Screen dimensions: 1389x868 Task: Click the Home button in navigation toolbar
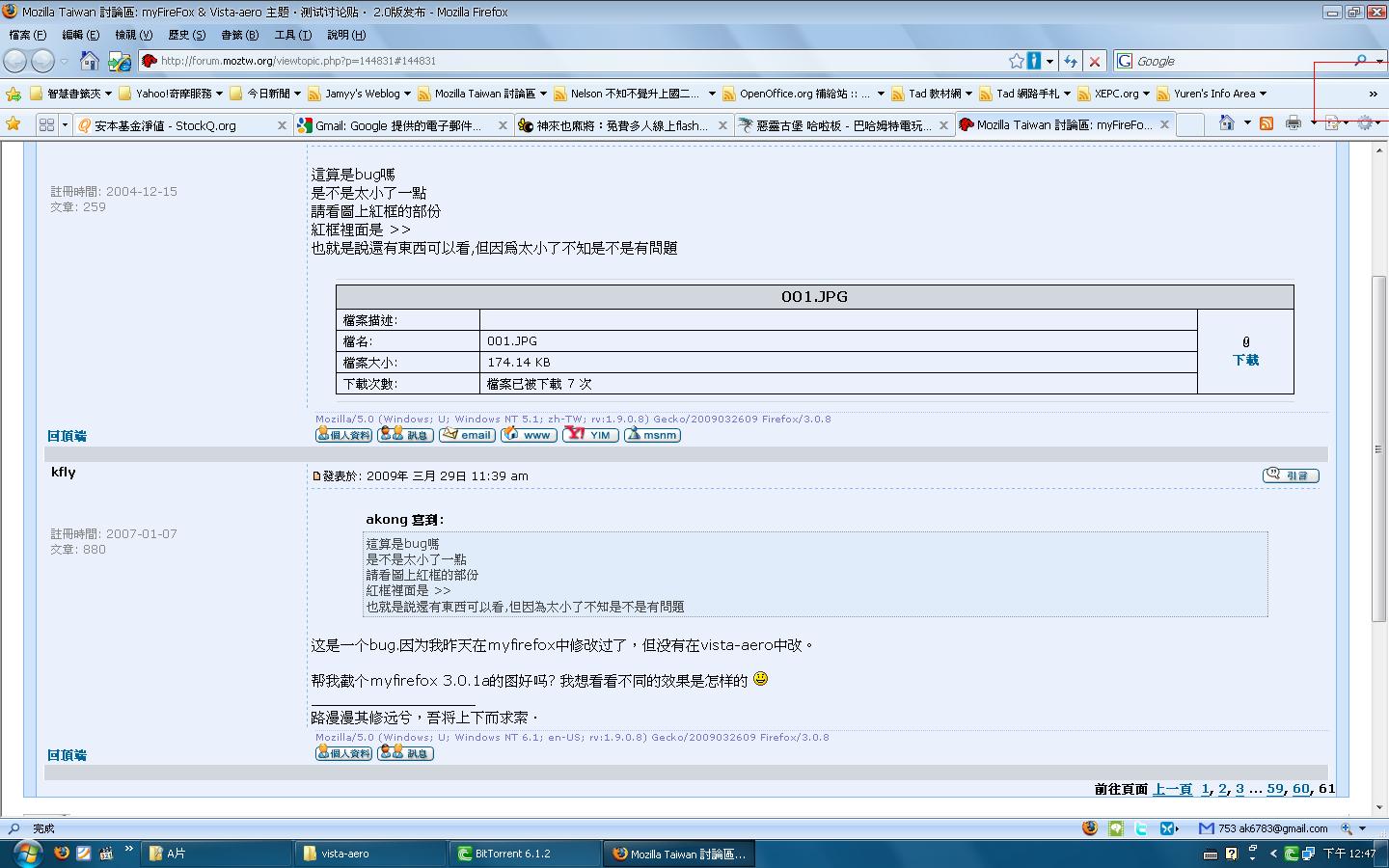pos(89,61)
